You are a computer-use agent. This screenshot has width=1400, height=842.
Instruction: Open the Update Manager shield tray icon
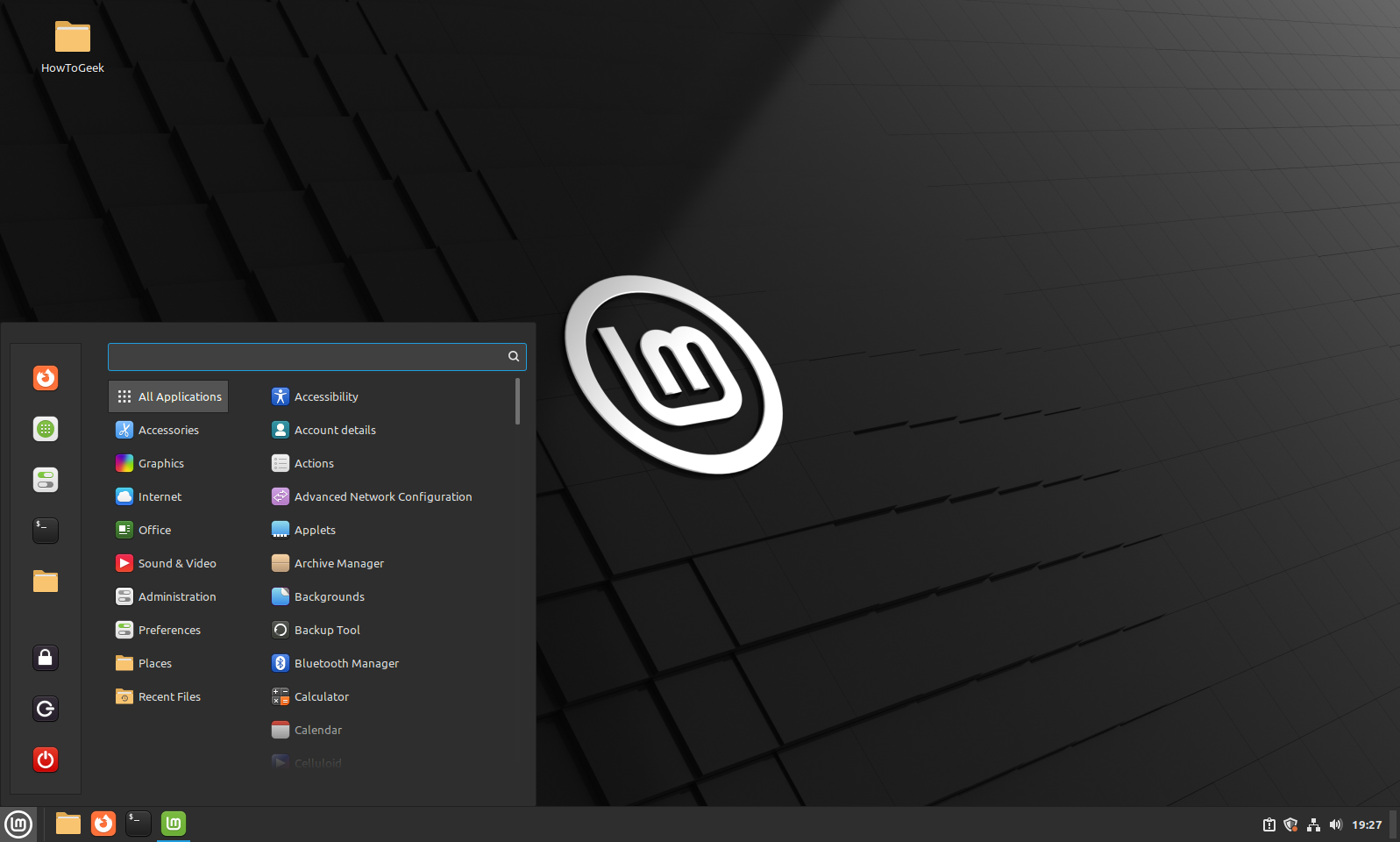click(x=1290, y=824)
